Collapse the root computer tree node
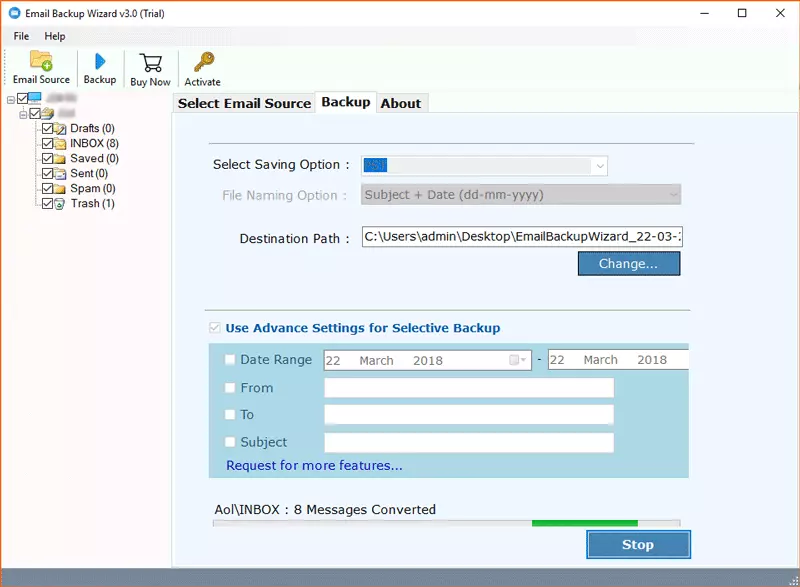 [x=11, y=100]
